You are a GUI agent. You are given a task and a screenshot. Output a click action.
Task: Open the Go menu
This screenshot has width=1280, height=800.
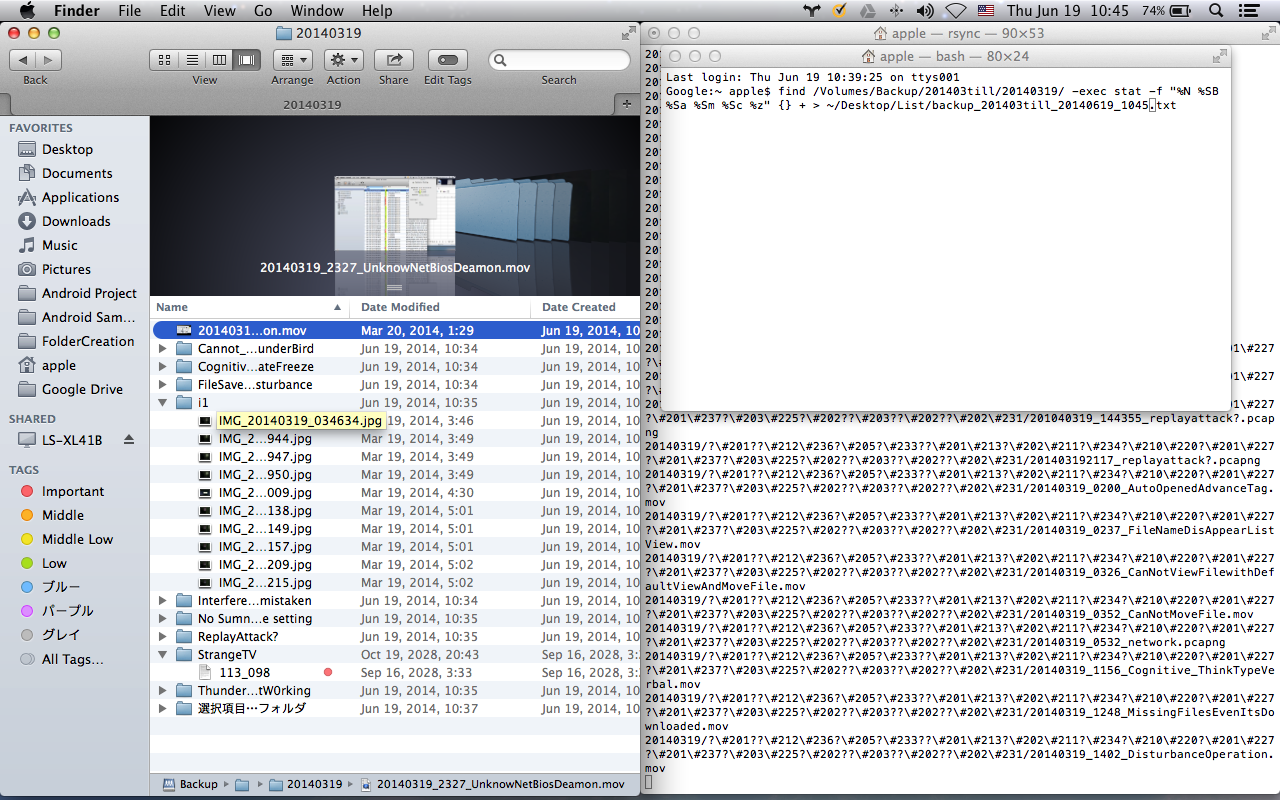click(x=263, y=11)
